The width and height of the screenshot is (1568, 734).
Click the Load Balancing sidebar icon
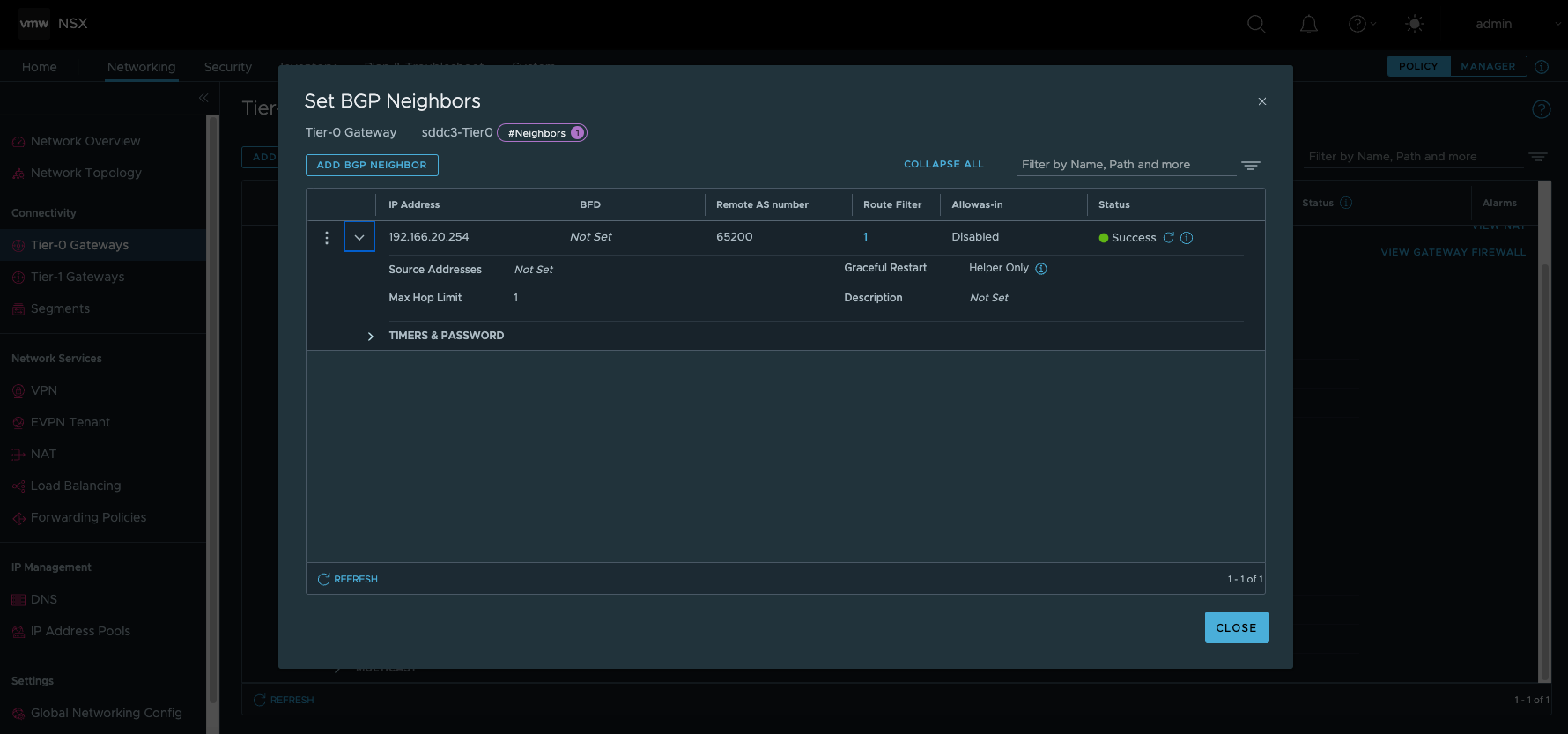pos(18,486)
